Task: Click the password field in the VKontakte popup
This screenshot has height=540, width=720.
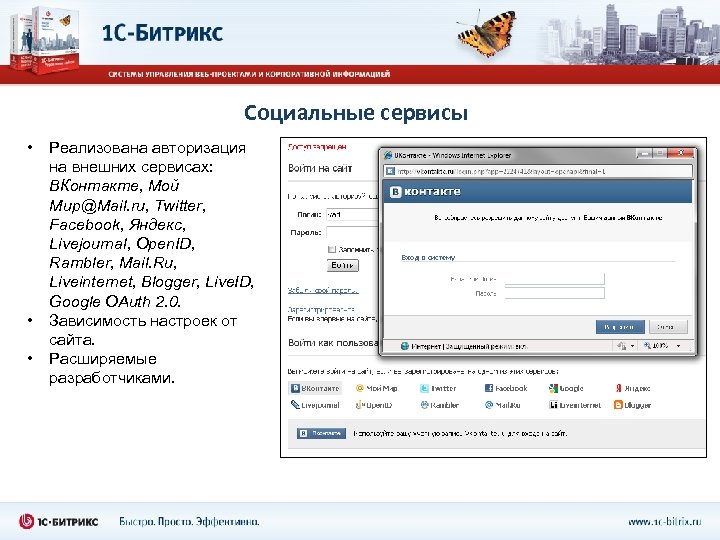Action: (555, 293)
